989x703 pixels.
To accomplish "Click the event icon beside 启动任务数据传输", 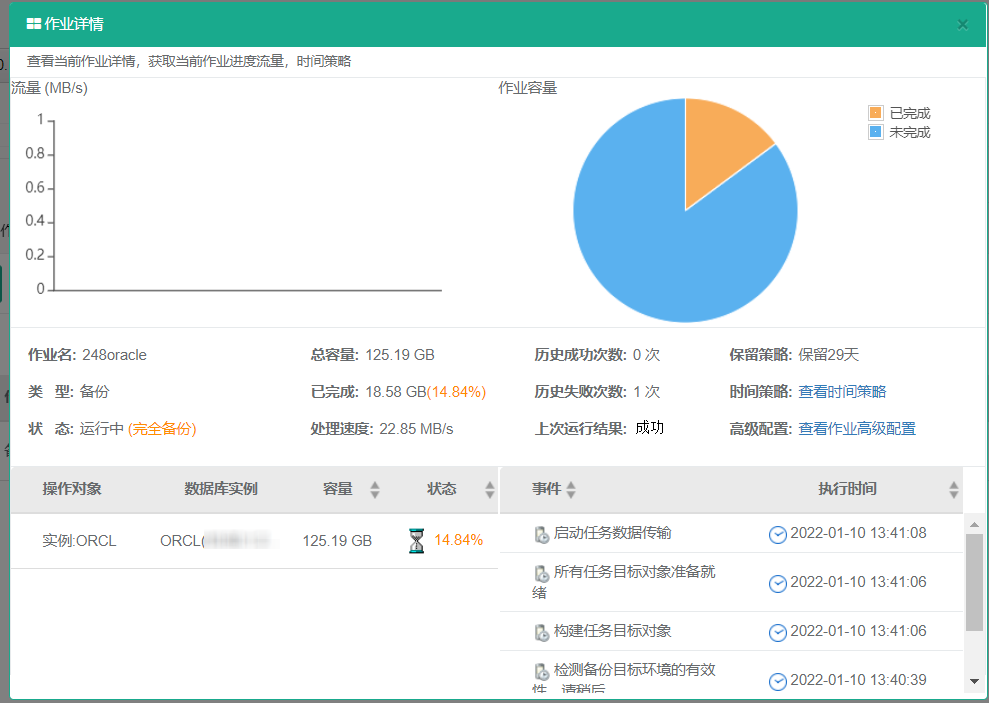I will (x=541, y=534).
